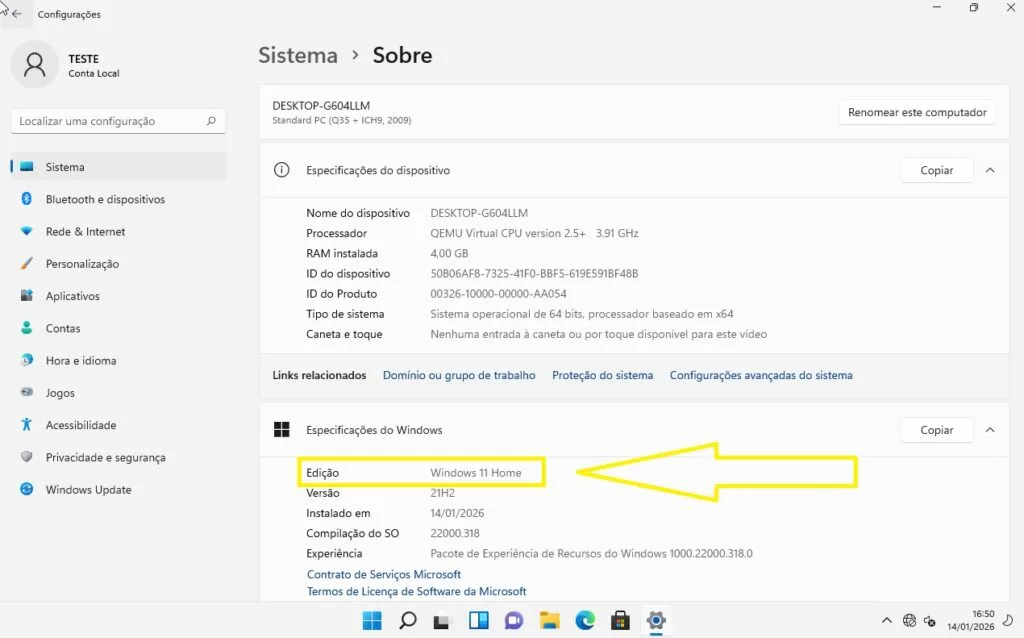1024x638 pixels.
Task: Click the TESTE local account avatar
Action: (x=33, y=65)
